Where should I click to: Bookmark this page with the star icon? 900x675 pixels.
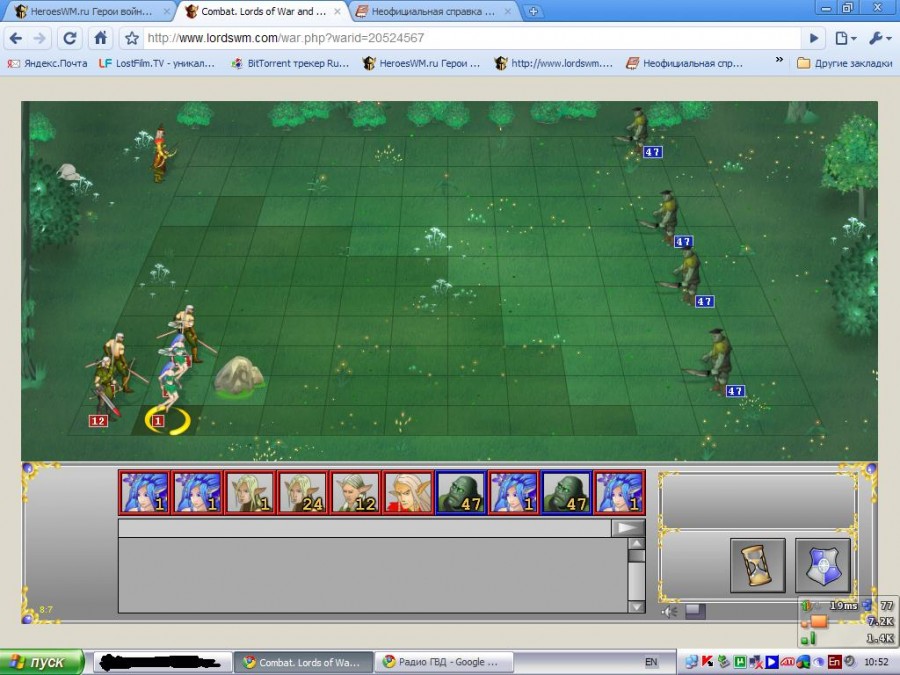[132, 38]
